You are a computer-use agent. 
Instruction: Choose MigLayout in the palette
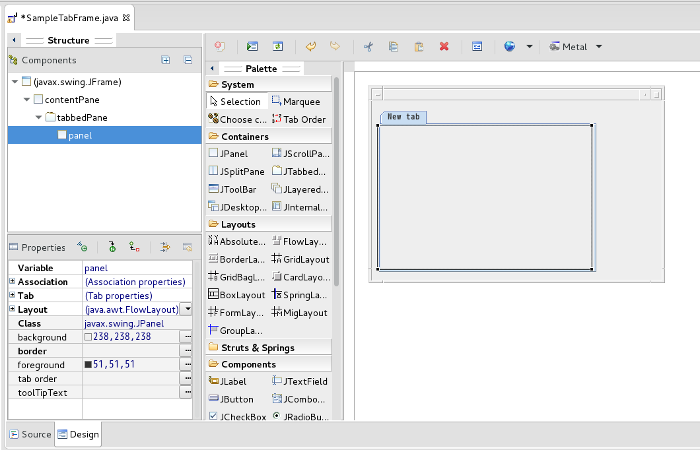point(300,313)
